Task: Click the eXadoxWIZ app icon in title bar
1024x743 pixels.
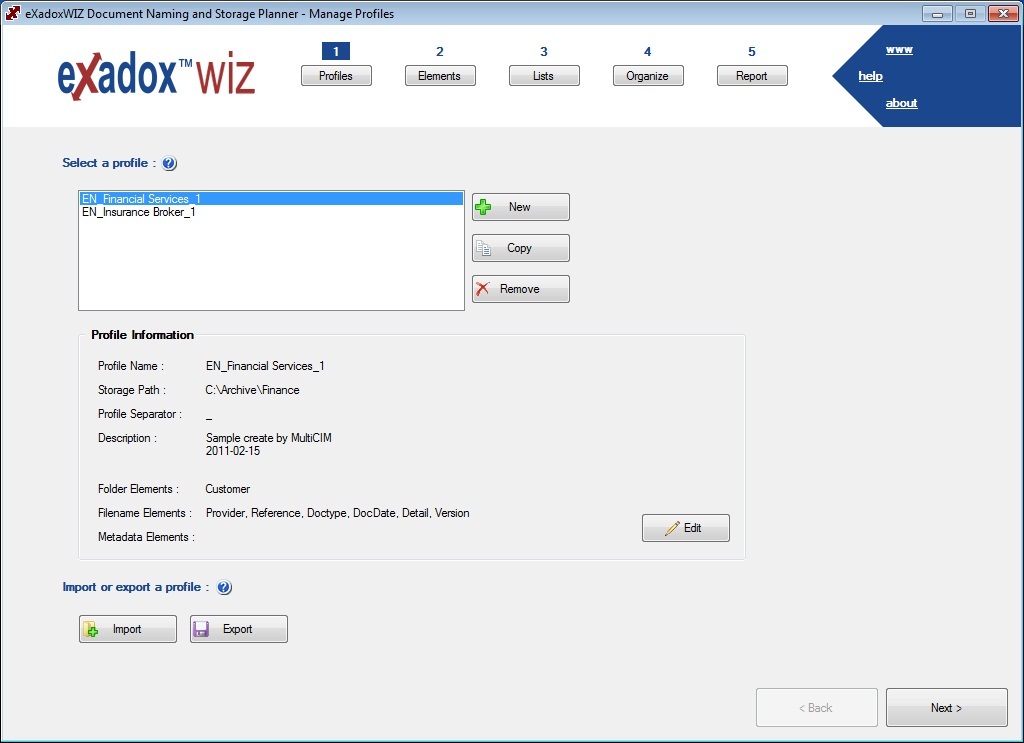Action: click(13, 13)
